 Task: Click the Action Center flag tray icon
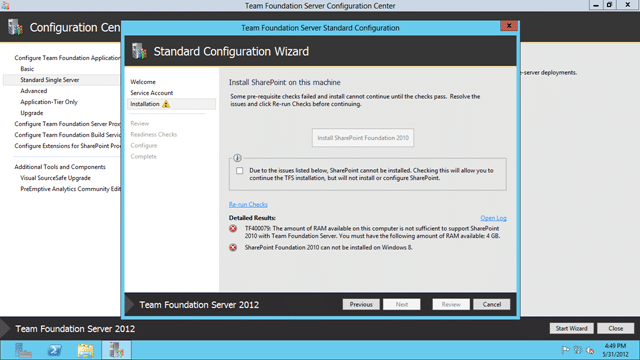565,350
